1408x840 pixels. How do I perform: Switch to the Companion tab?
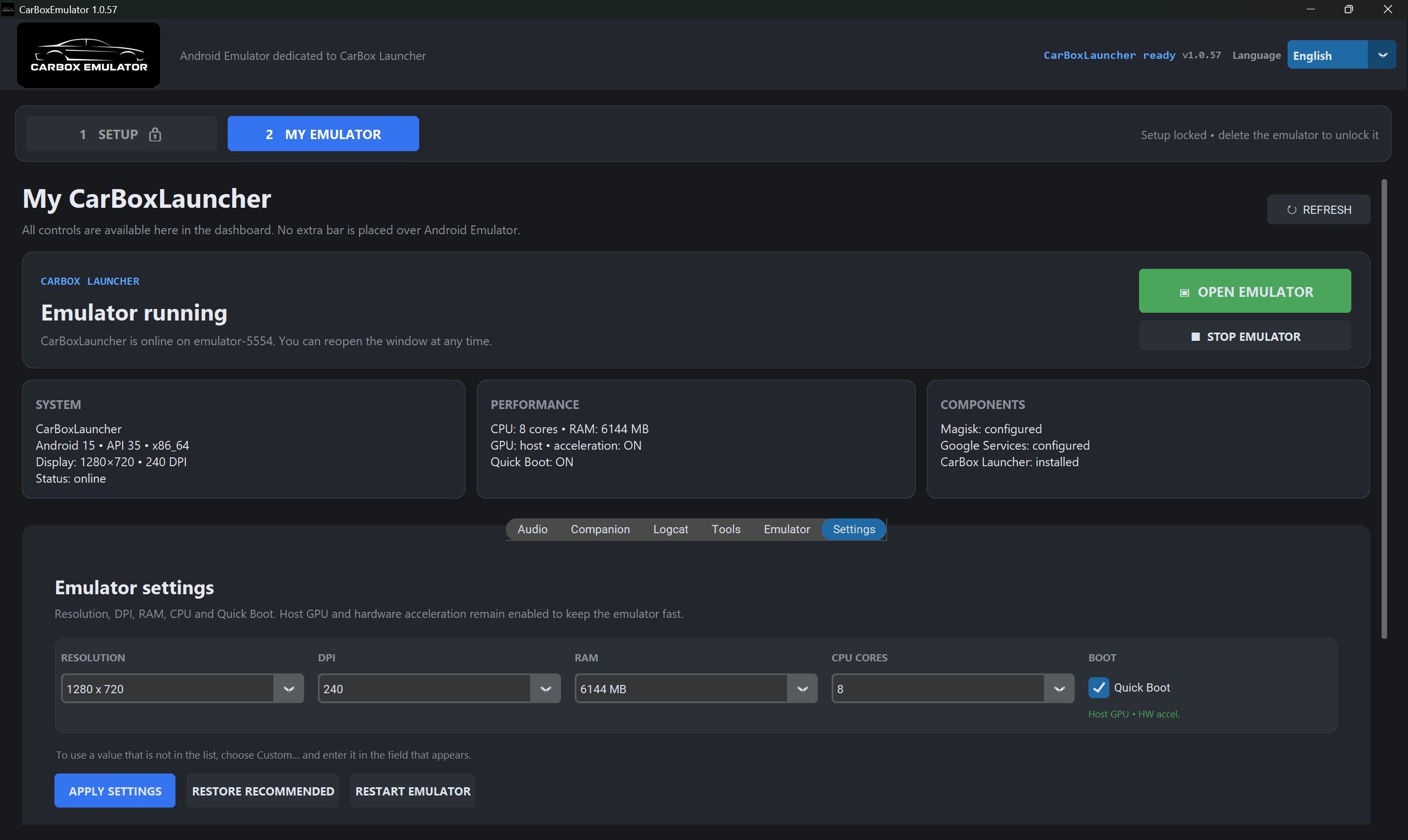point(600,529)
